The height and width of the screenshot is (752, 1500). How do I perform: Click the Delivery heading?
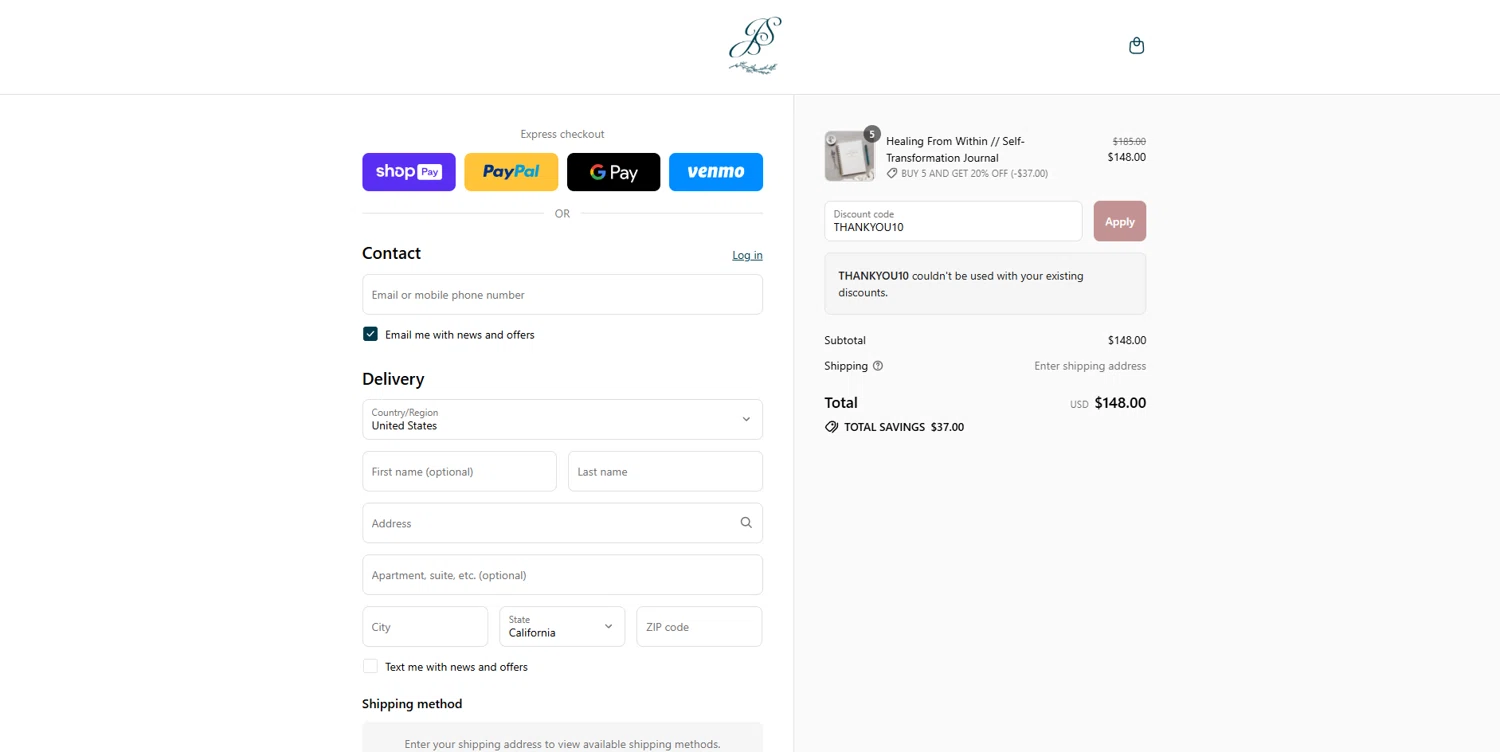[393, 379]
